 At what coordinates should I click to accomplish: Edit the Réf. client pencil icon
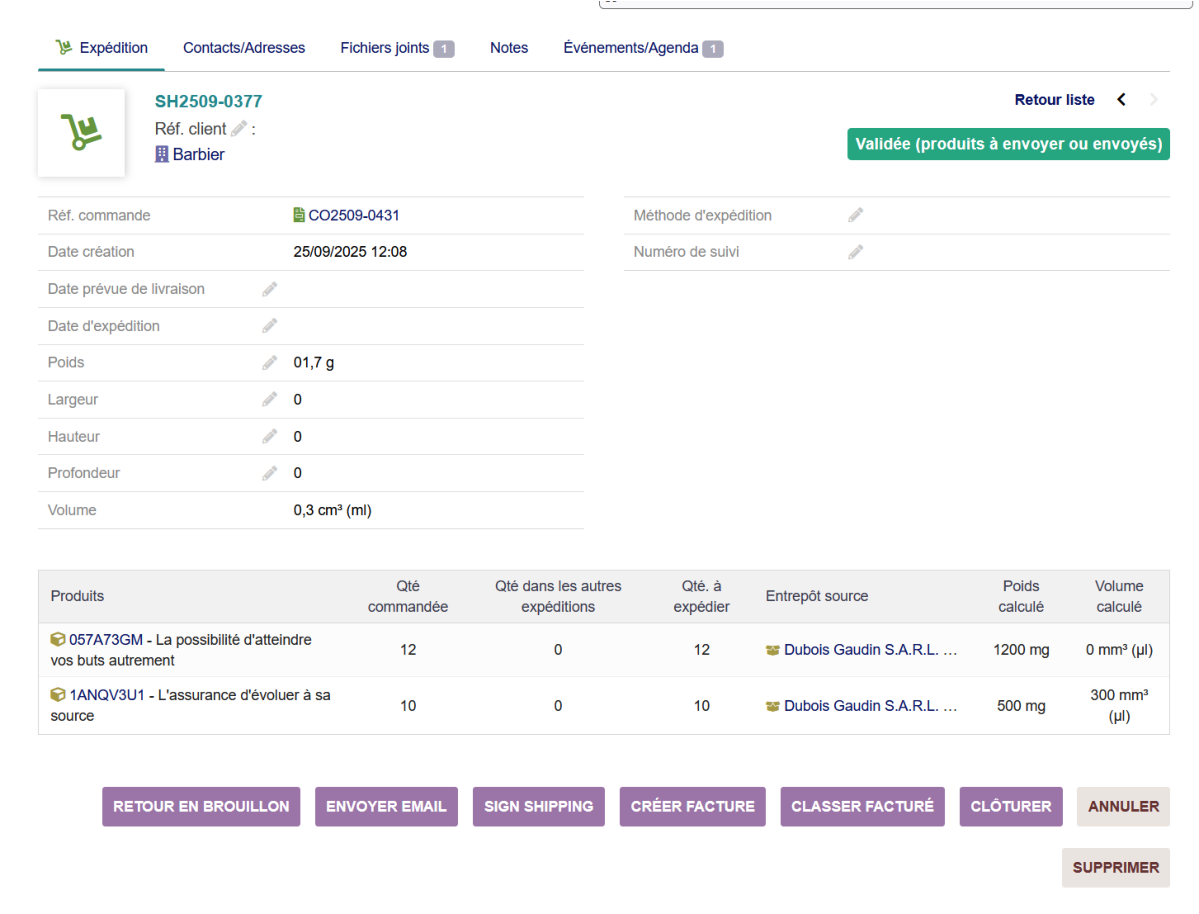(239, 128)
